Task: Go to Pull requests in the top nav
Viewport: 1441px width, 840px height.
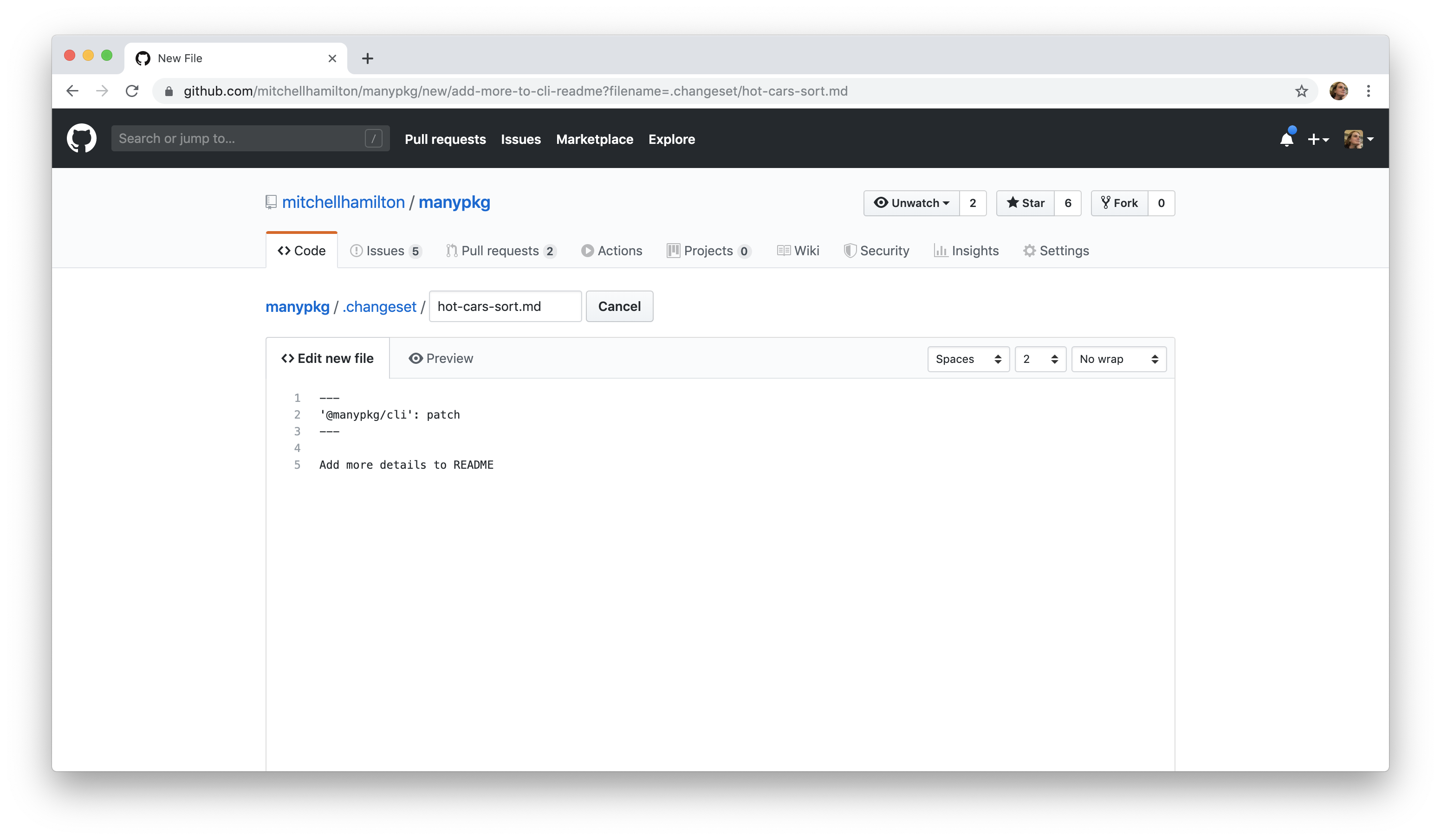Action: pyautogui.click(x=445, y=139)
